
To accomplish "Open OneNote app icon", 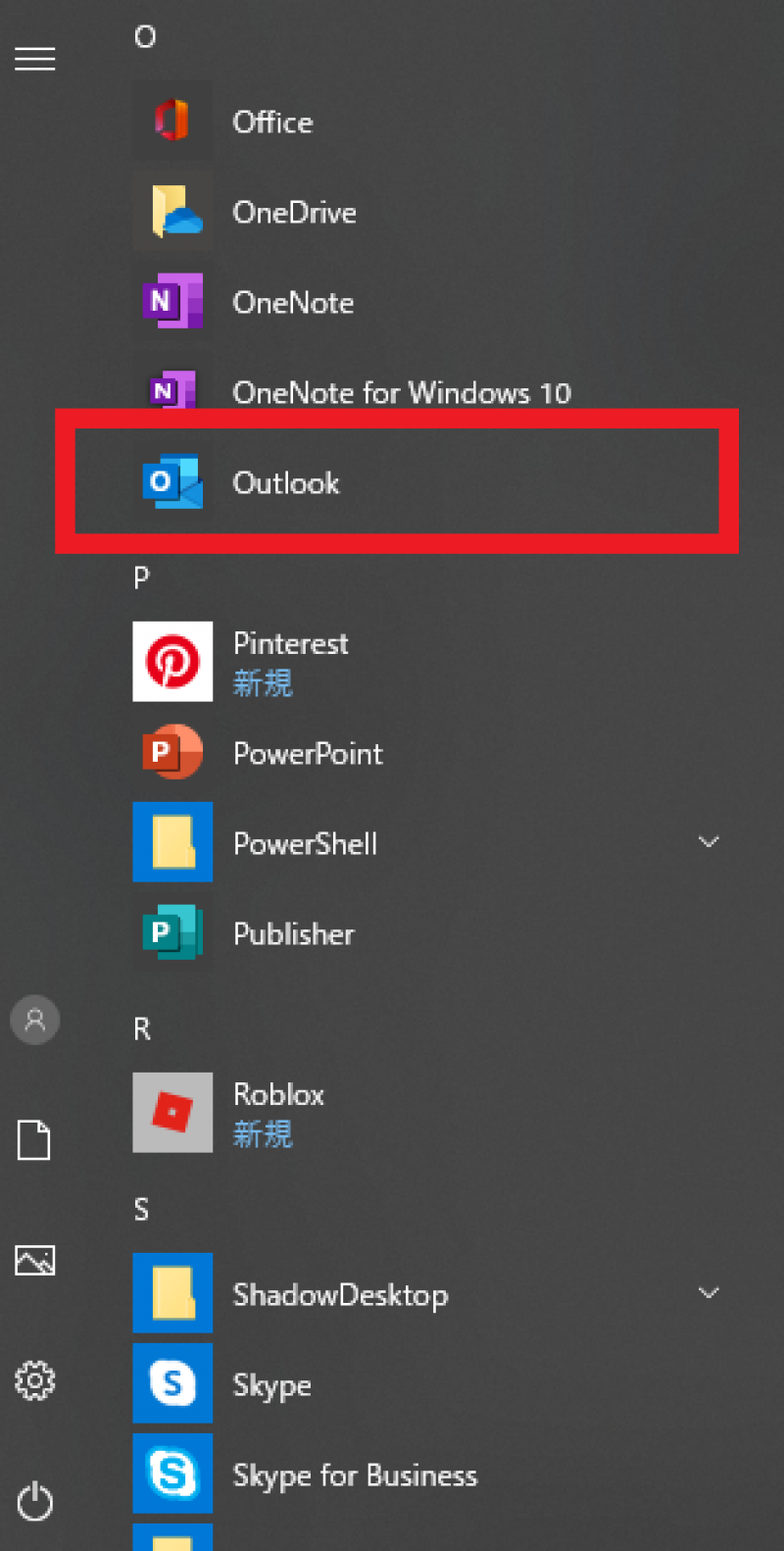I will pos(172,302).
